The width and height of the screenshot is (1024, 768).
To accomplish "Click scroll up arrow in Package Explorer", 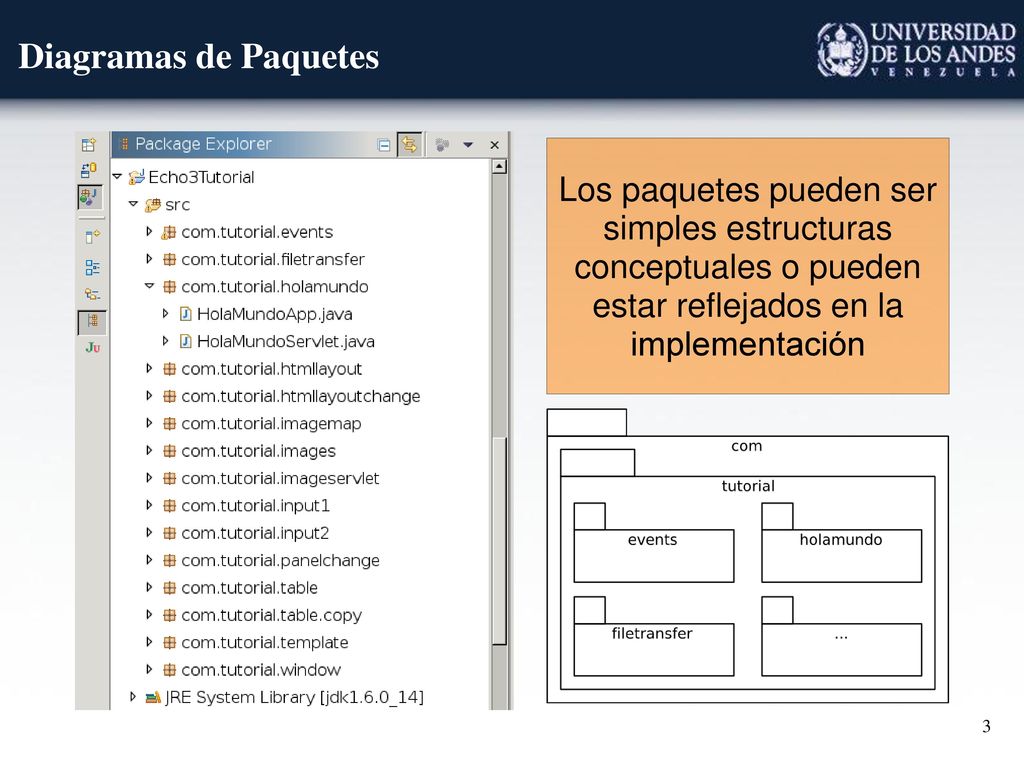I will click(x=499, y=167).
